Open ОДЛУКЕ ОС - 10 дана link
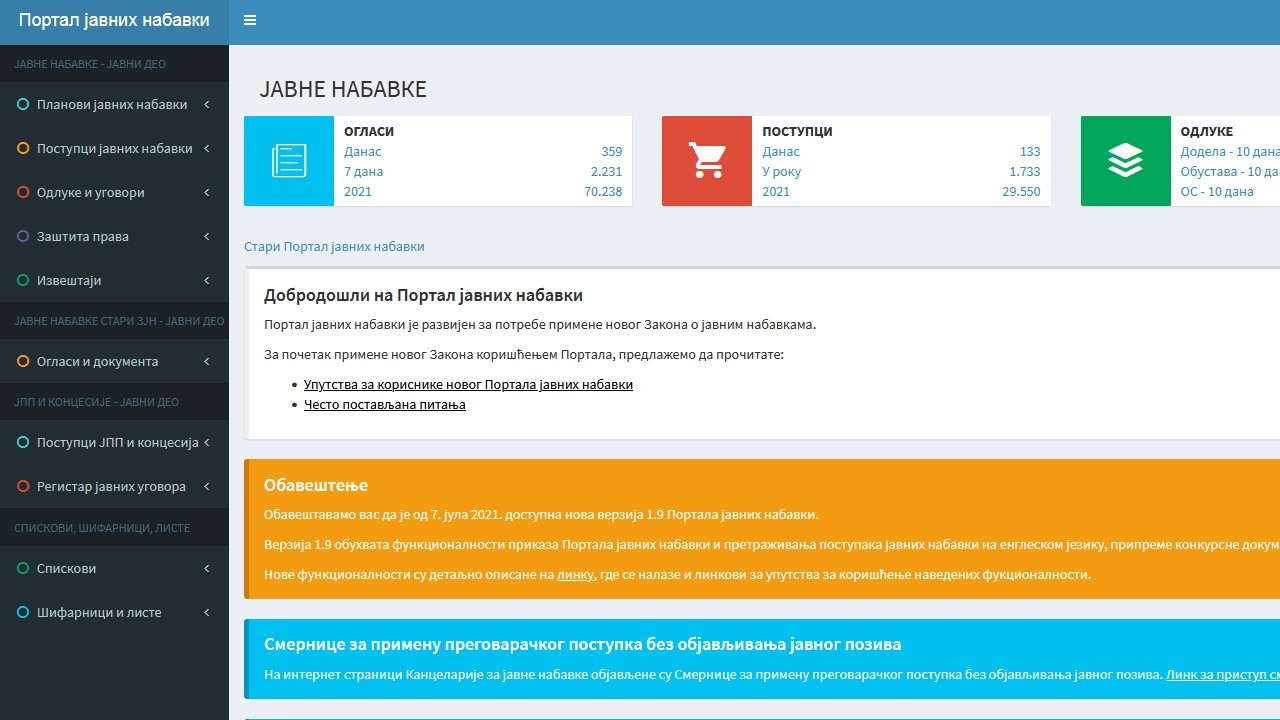Image resolution: width=1280 pixels, height=720 pixels. pyautogui.click(x=1217, y=191)
